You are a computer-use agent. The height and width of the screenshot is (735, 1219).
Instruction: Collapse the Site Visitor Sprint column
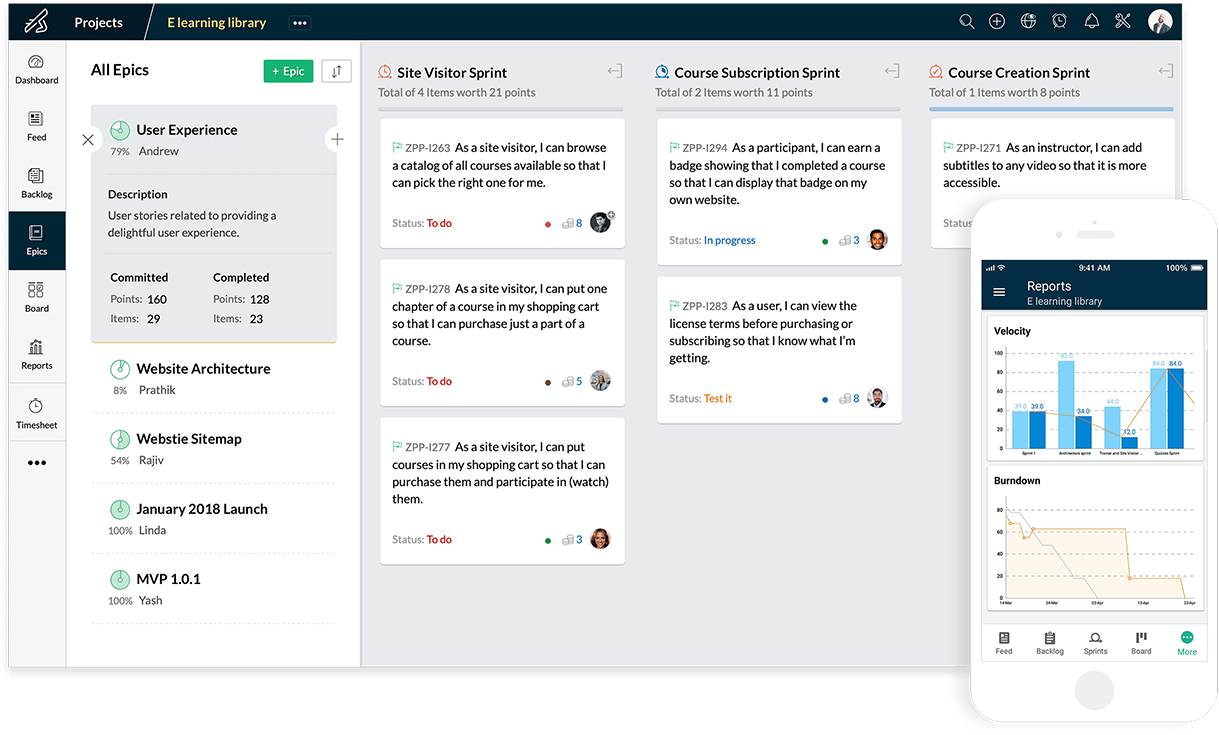(615, 71)
